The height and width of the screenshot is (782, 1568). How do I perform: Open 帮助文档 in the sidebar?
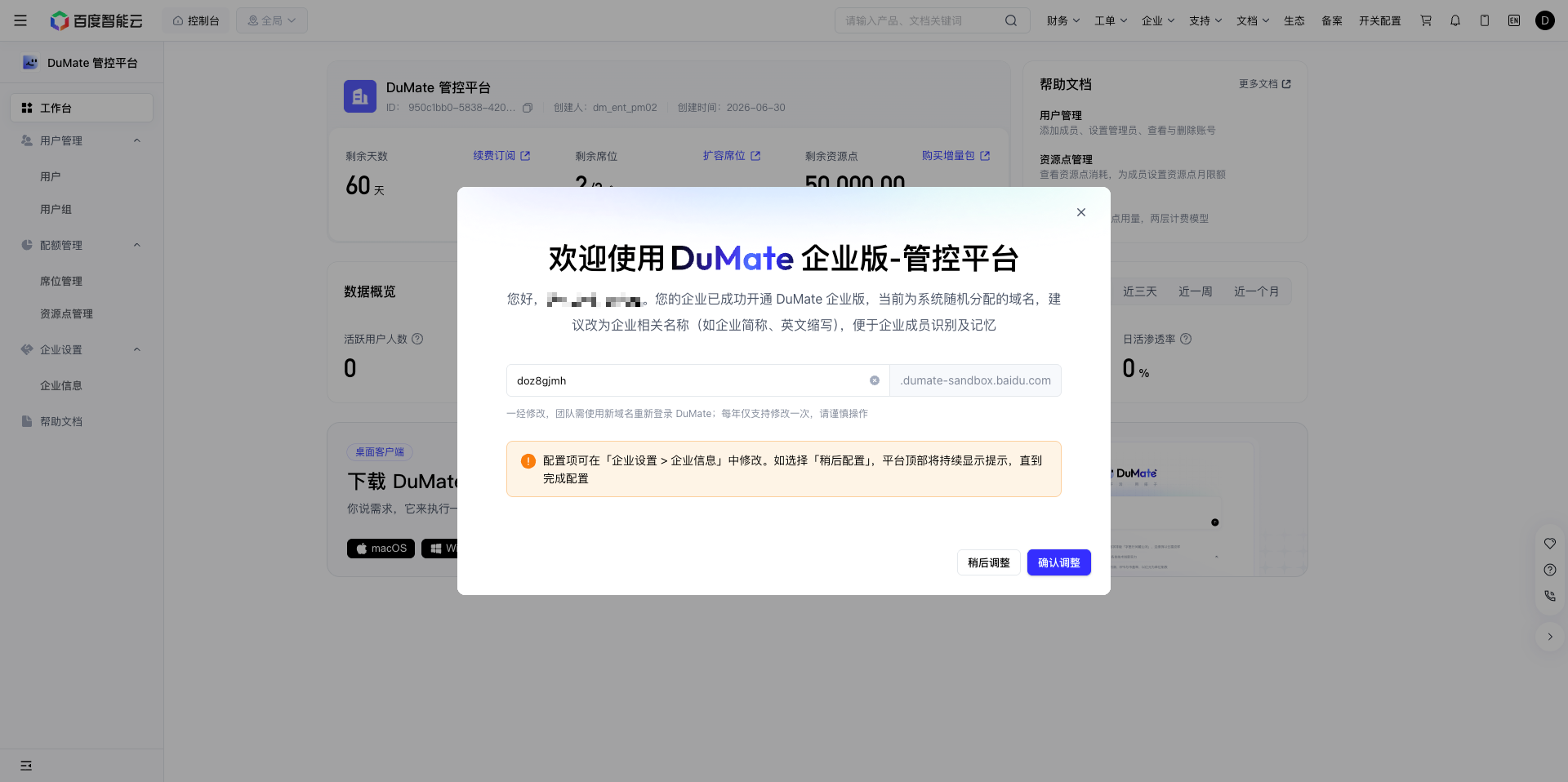click(61, 421)
